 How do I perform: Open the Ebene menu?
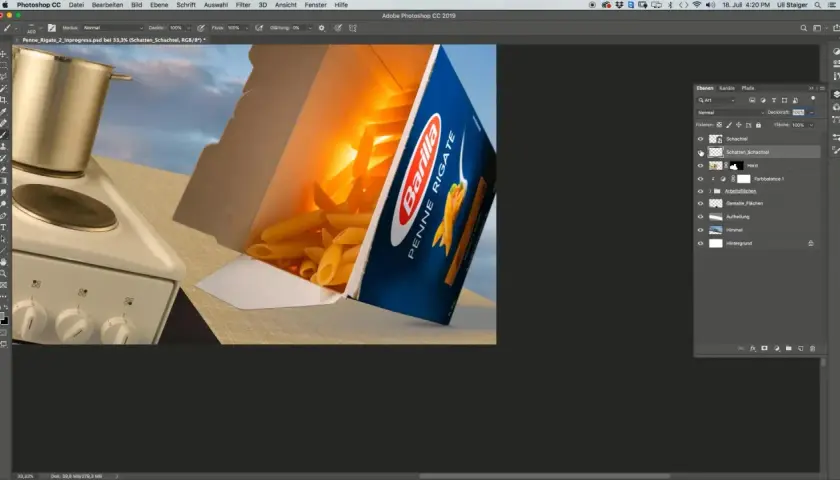click(159, 5)
